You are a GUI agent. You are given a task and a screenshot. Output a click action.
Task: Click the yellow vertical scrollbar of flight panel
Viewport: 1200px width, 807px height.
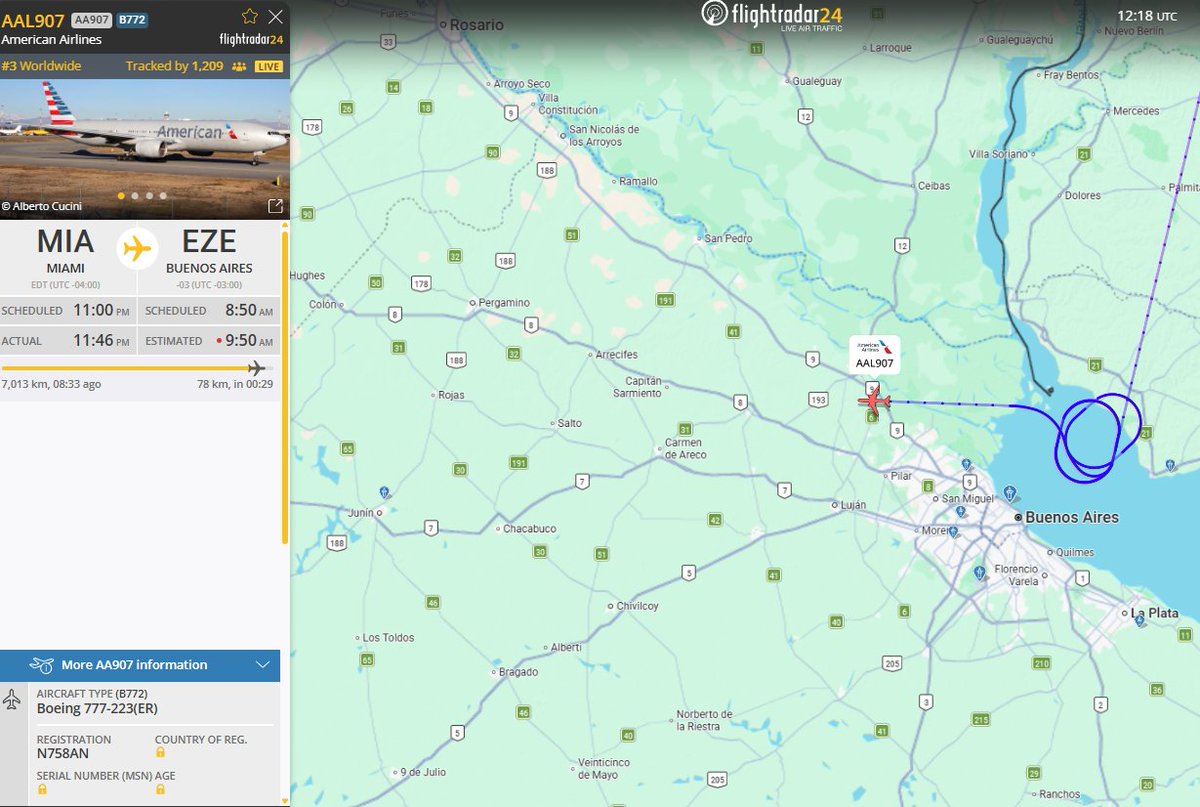pyautogui.click(x=286, y=388)
